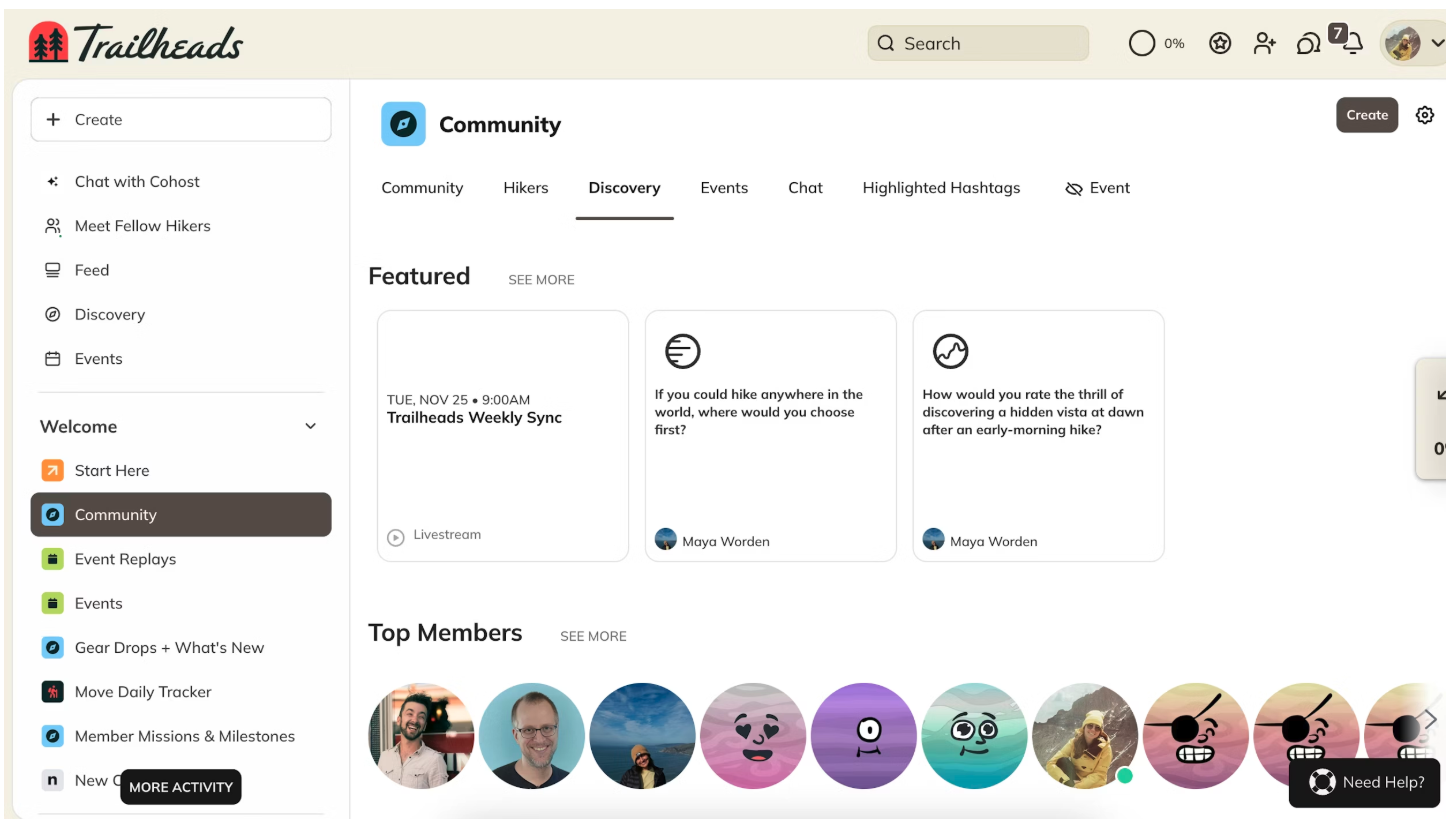Click the sparkle icon of Chat with Cohost
The image size is (1448, 832).
53,181
